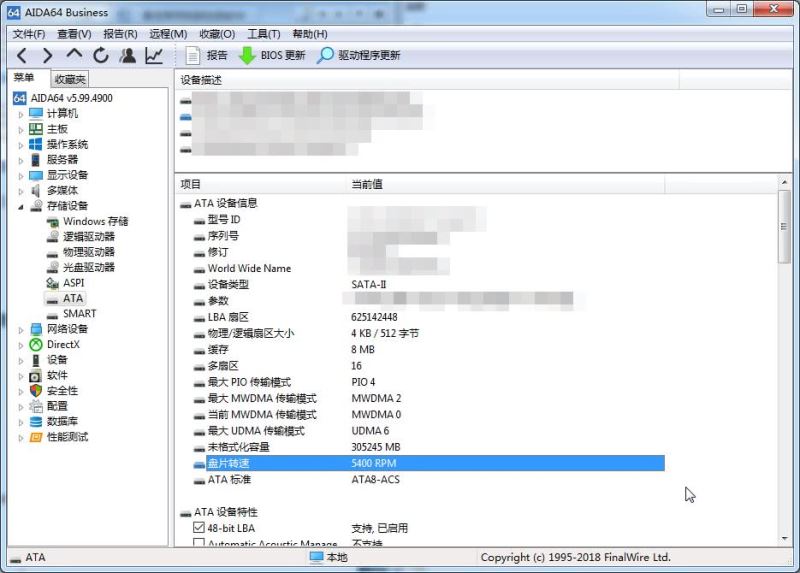Click the 当前值 column header
Image resolution: width=800 pixels, height=573 pixels.
[505, 184]
